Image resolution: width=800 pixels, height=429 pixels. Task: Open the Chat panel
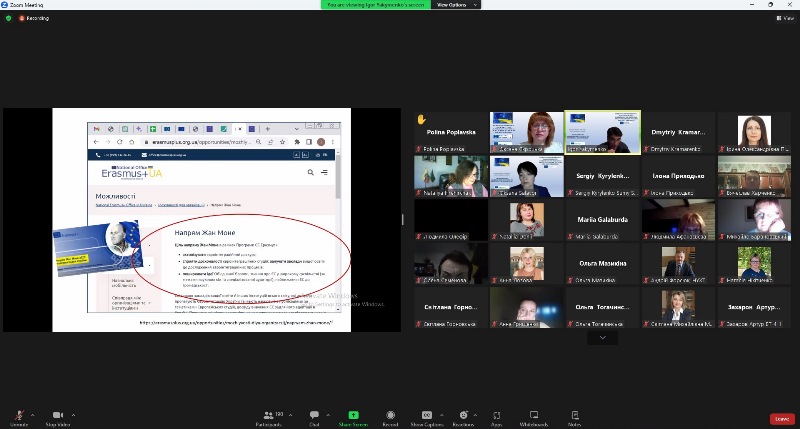(x=314, y=417)
